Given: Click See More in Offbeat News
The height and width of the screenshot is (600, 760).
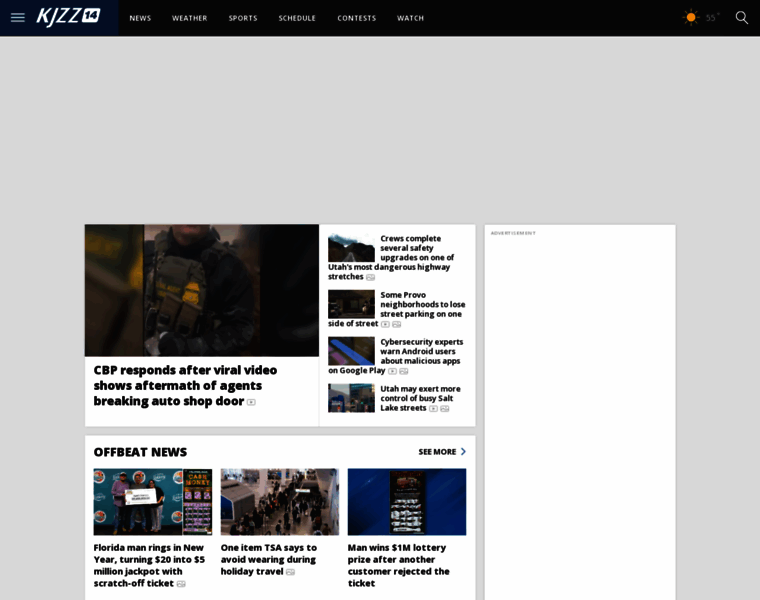Looking at the screenshot, I should pyautogui.click(x=437, y=452).
